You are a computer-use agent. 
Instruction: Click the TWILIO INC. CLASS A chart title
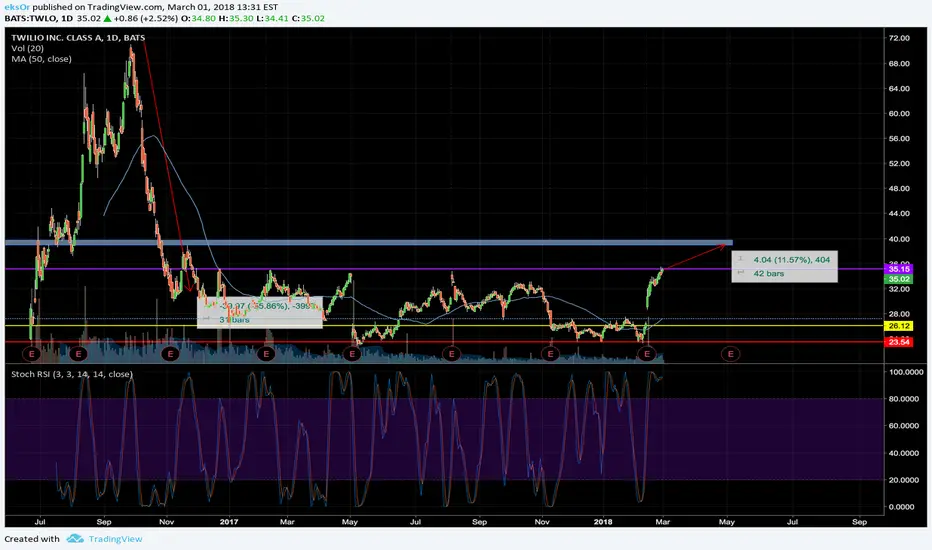coord(78,37)
